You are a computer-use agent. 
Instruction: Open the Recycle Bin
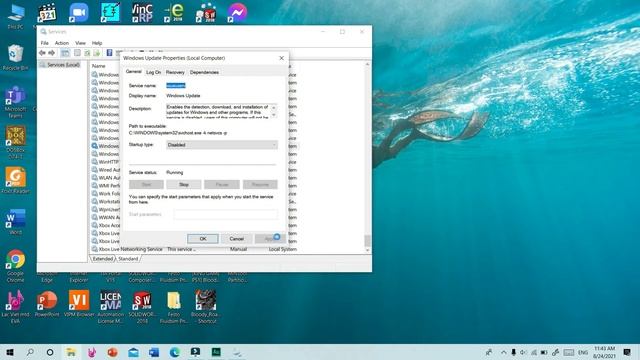[16, 57]
